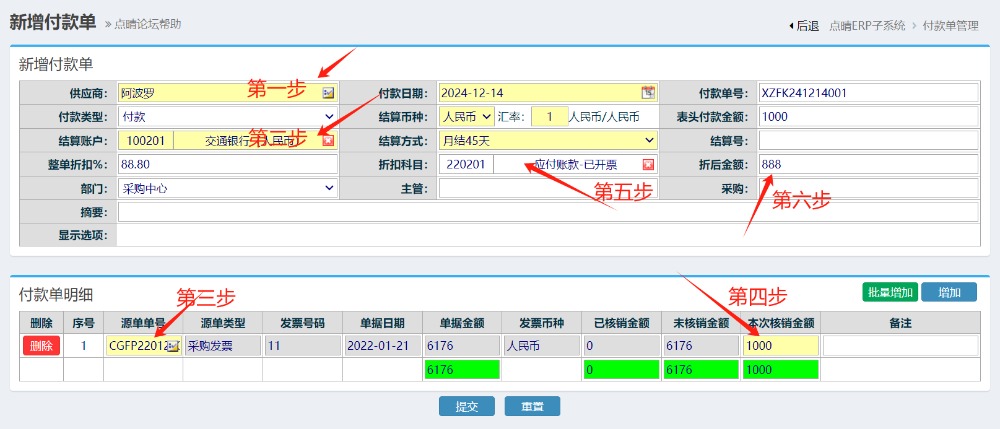Viewport: 1000px width, 429px height.
Task: Click the 单据日期 cell 2022-01-21
Action: (382, 346)
